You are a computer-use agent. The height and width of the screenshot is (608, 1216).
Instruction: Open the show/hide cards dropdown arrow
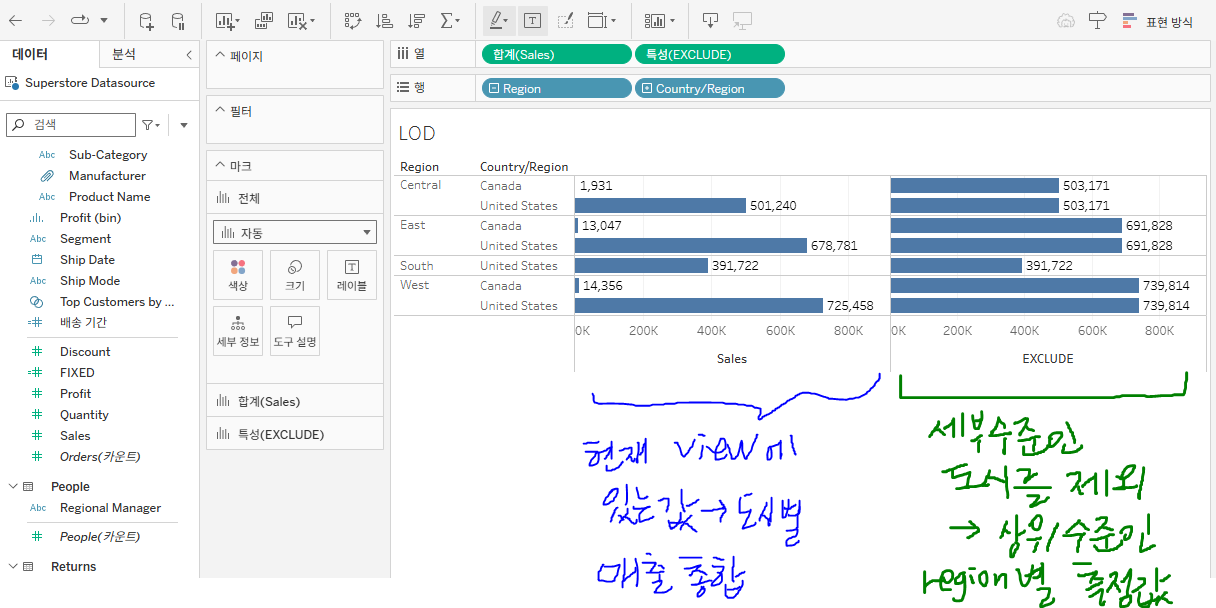(673, 20)
